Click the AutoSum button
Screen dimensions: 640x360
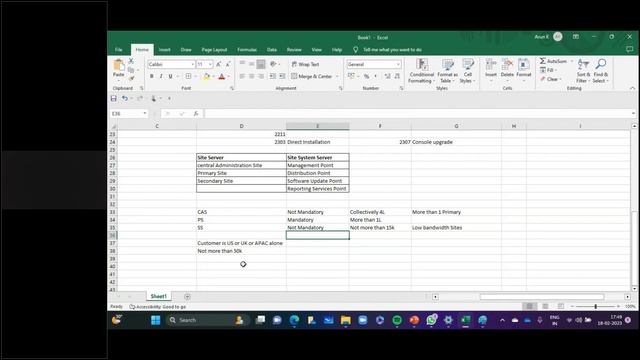point(553,61)
